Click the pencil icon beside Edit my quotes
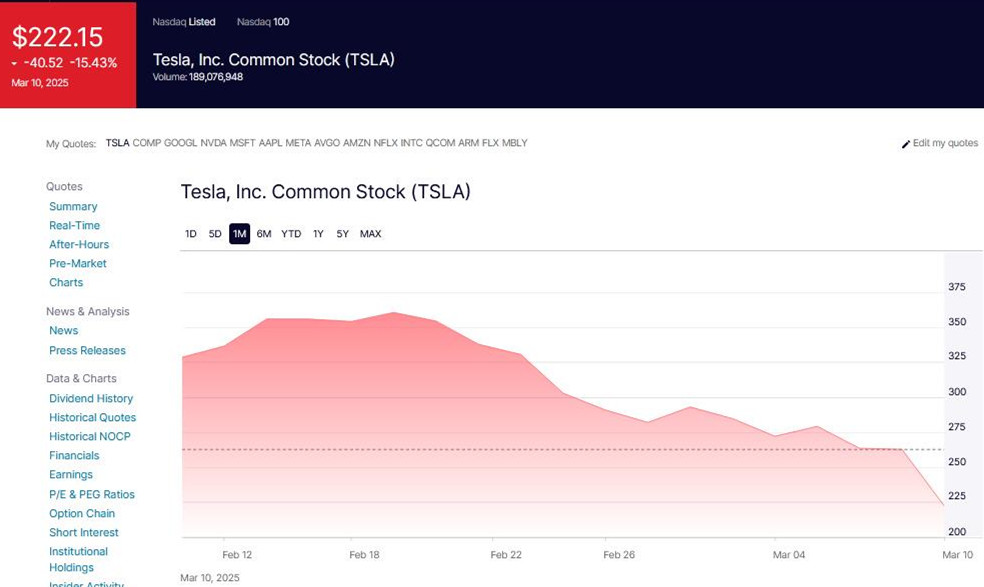The height and width of the screenshot is (587, 984). (x=906, y=144)
